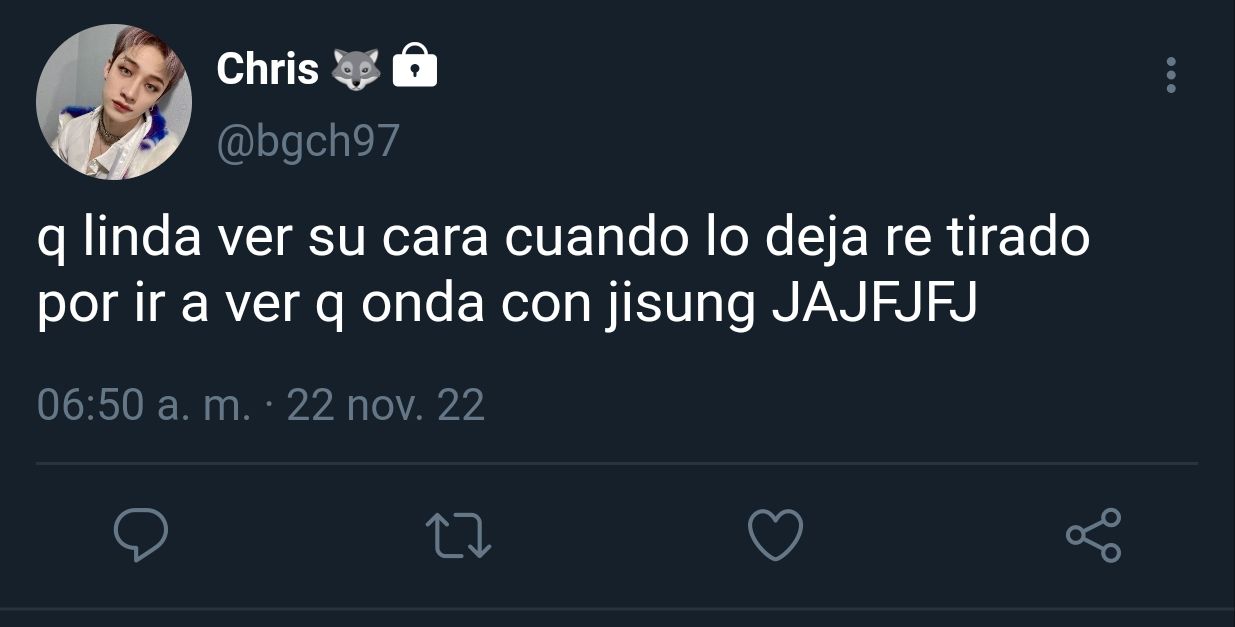This screenshot has height=627, width=1235.
Task: Open the 06:50 a. m. timestamp
Action: click(144, 405)
